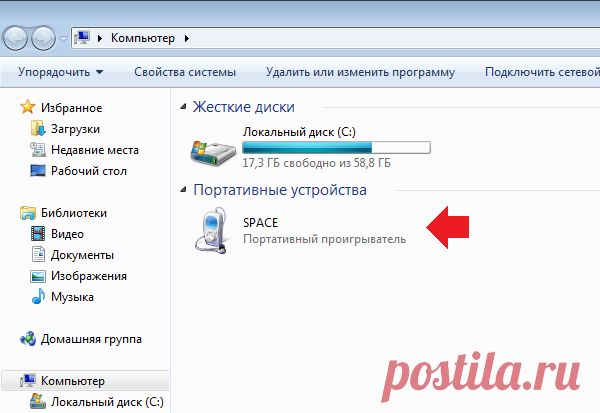600x413 pixels.
Task: Click the Библиотеки folder icon
Action: pyautogui.click(x=28, y=213)
